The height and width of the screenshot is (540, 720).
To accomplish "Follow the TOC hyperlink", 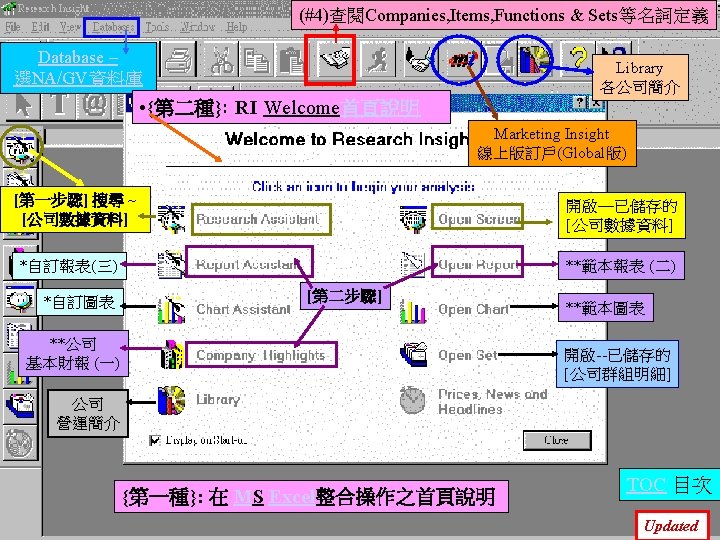I will (x=646, y=485).
